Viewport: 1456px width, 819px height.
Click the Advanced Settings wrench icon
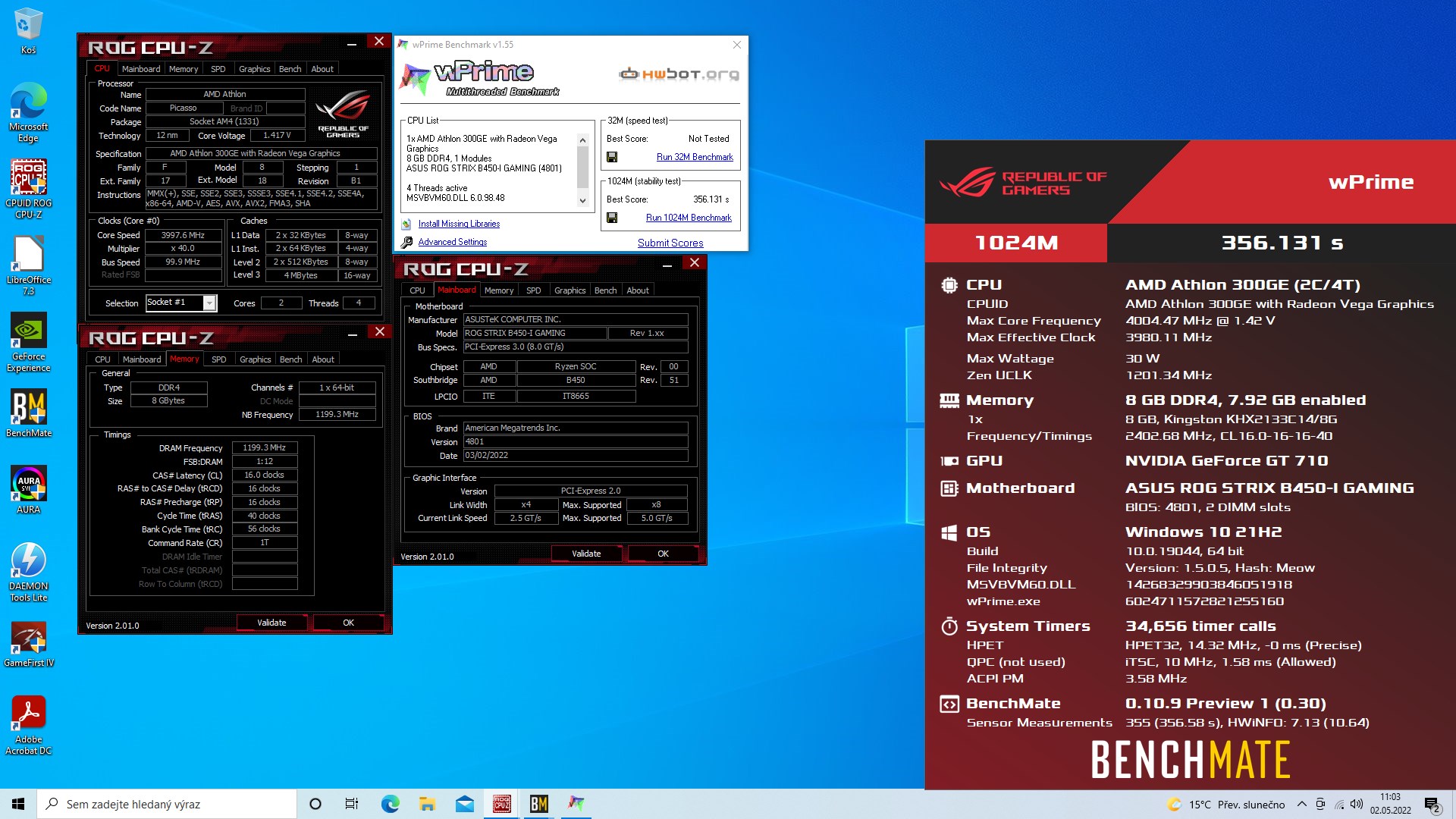pyautogui.click(x=406, y=242)
